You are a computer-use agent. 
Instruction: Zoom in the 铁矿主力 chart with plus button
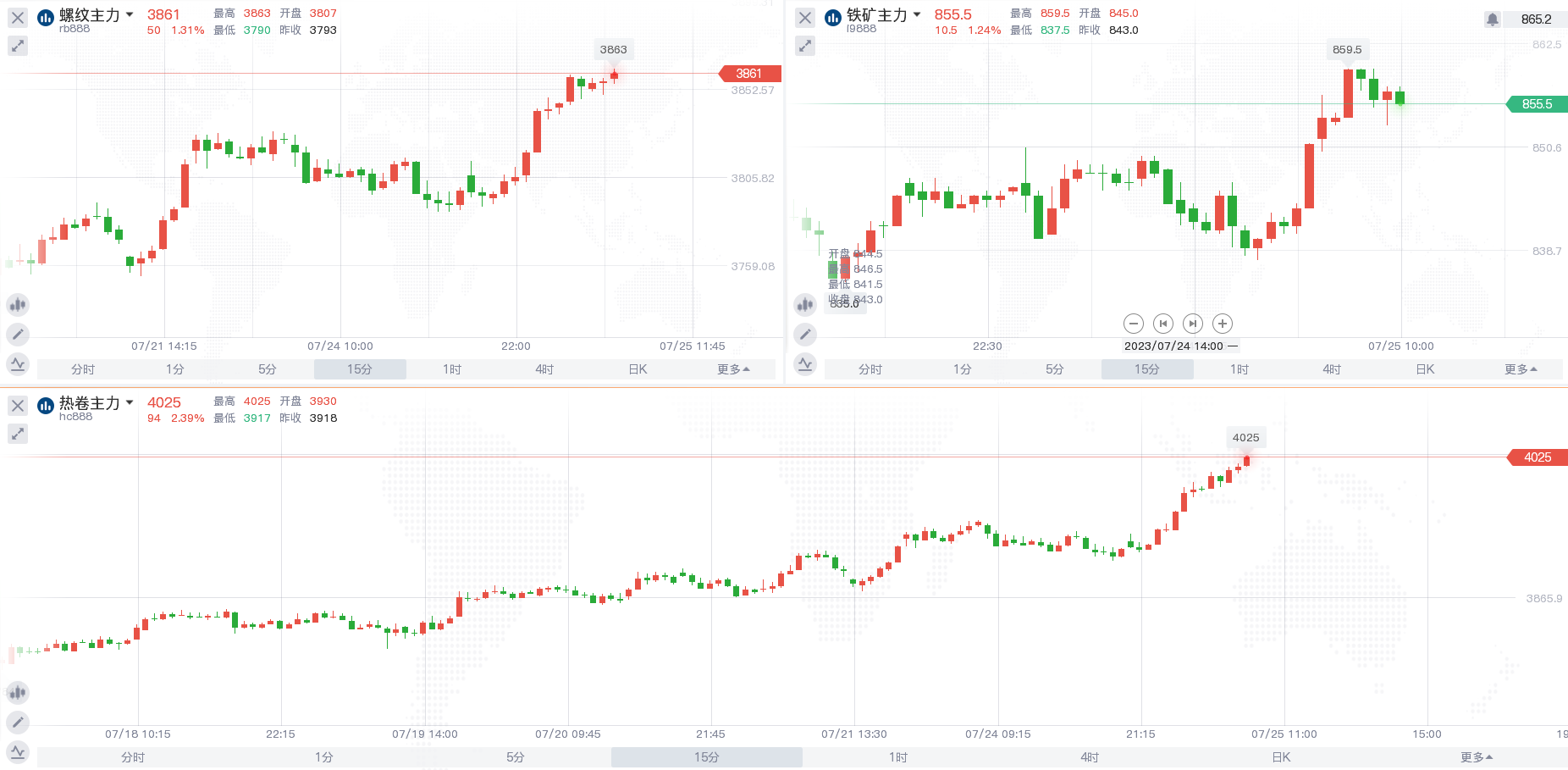(x=1223, y=324)
